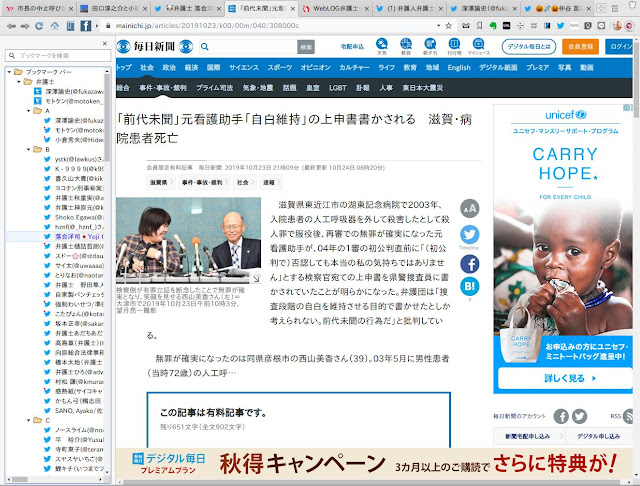Focus the bookmark search field

58,55
